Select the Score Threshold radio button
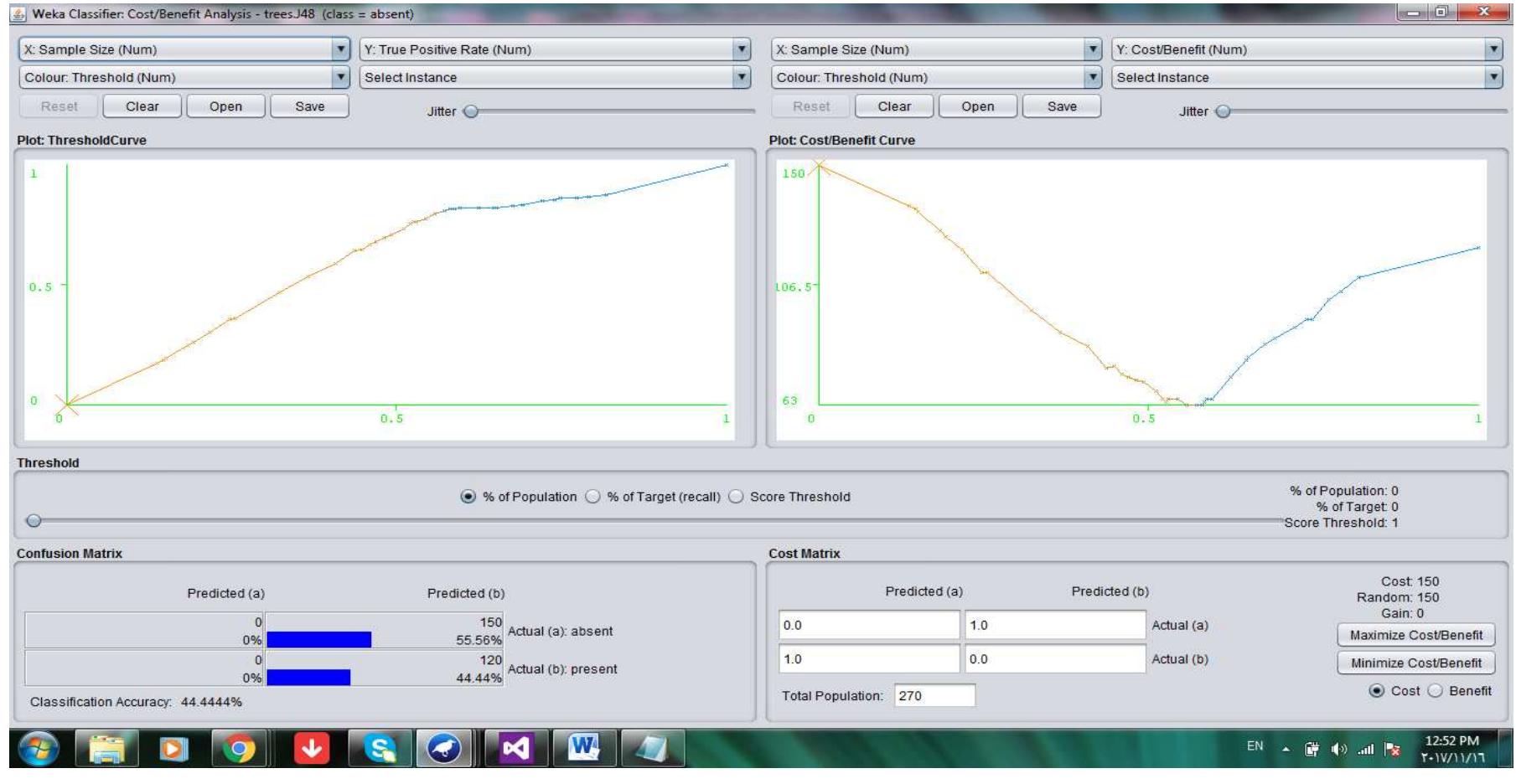Image resolution: width=1516 pixels, height=784 pixels. (736, 497)
